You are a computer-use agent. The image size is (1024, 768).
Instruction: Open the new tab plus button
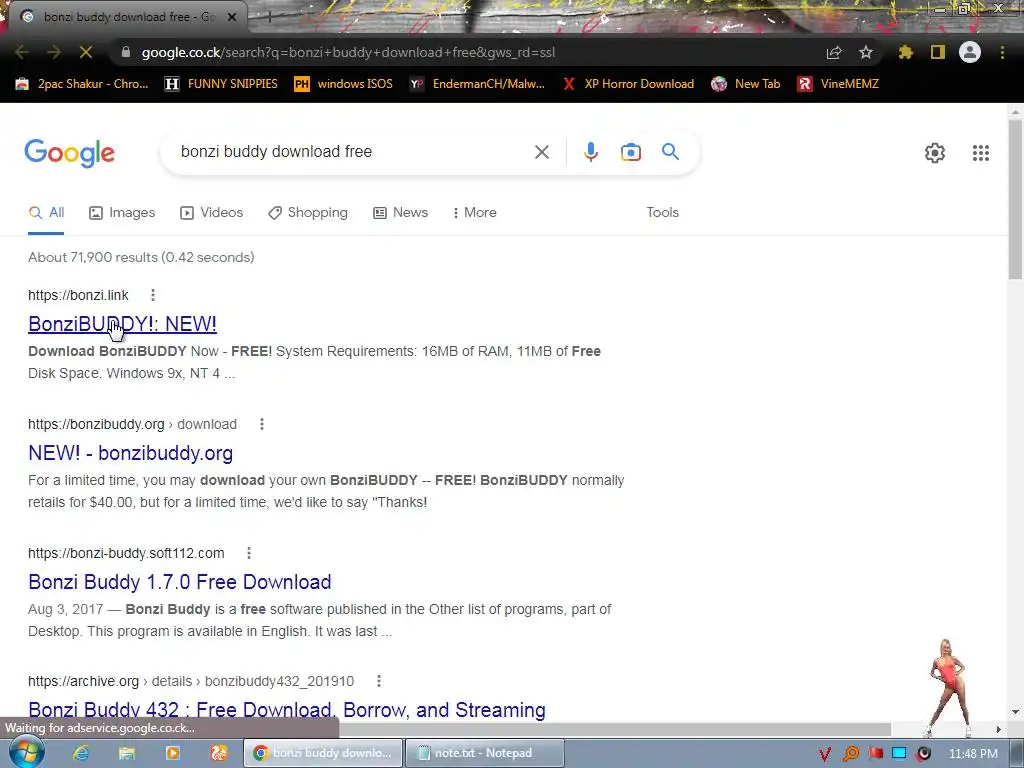click(269, 17)
